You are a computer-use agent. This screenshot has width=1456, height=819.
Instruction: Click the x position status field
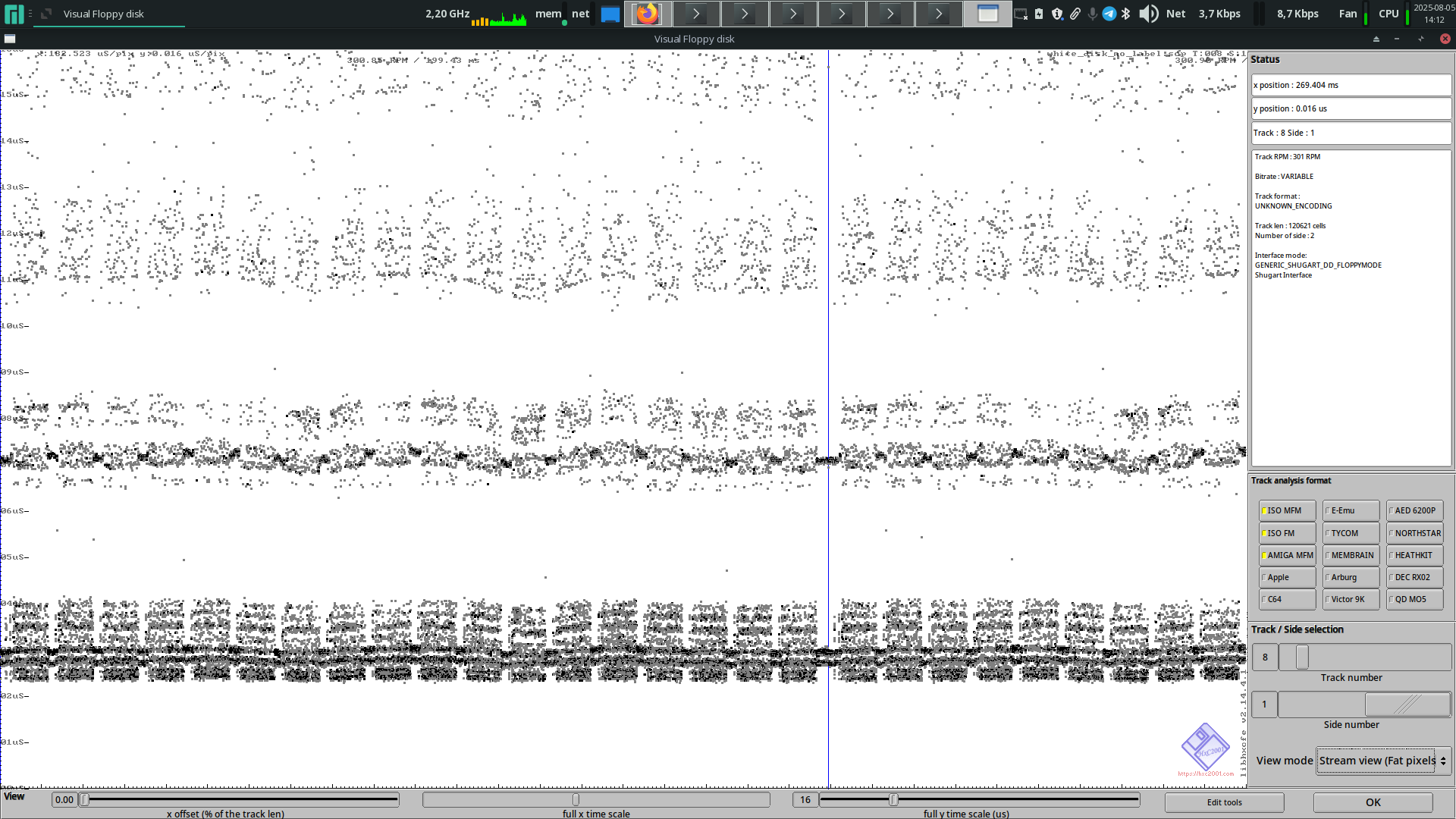pyautogui.click(x=1351, y=85)
